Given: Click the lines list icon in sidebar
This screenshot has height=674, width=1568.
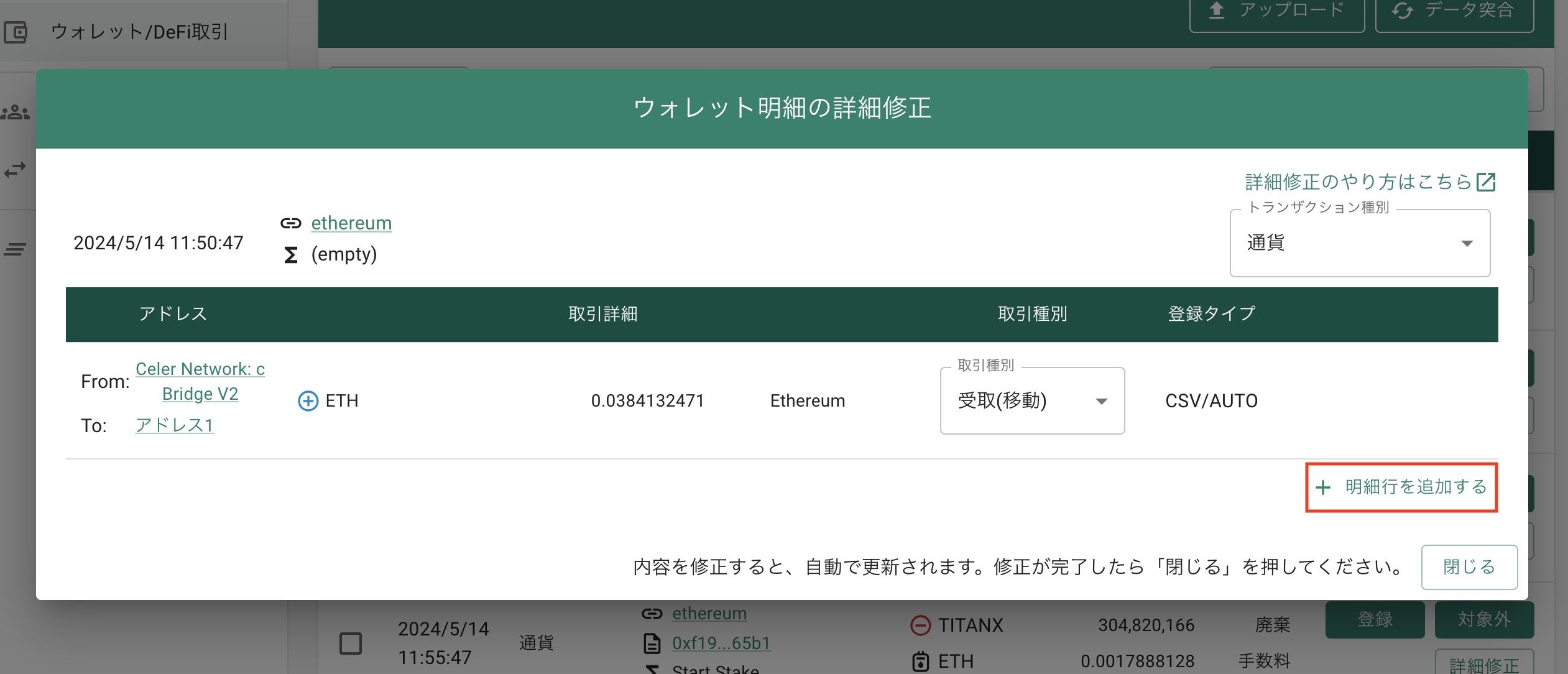Looking at the screenshot, I should 15,249.
